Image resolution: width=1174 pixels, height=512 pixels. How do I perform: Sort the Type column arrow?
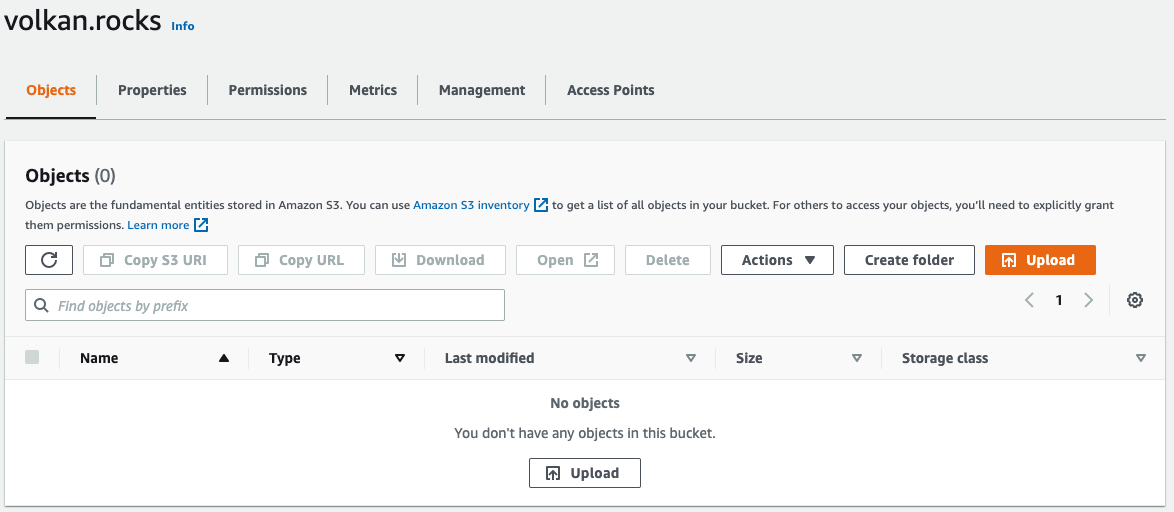coord(400,358)
